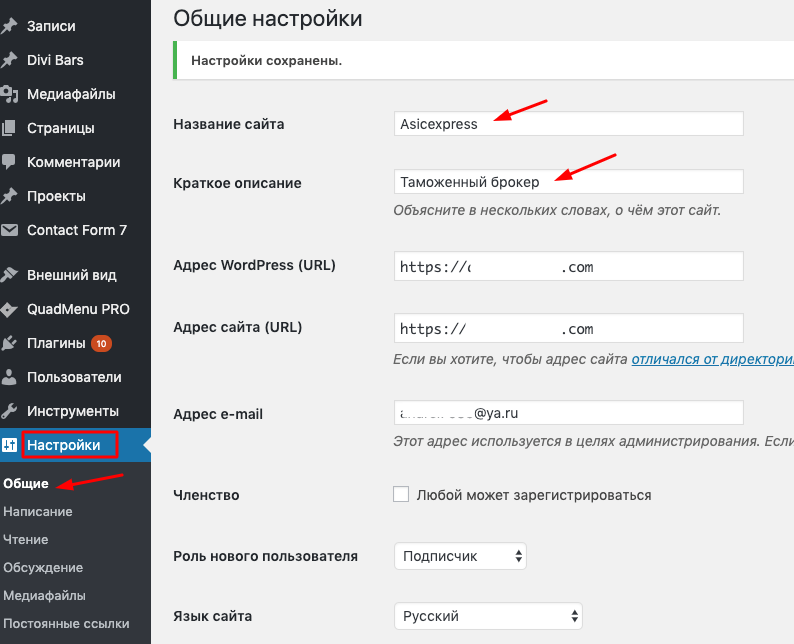Click the Contact Form 7 envelope icon
The width and height of the screenshot is (794, 644).
[x=9, y=230]
